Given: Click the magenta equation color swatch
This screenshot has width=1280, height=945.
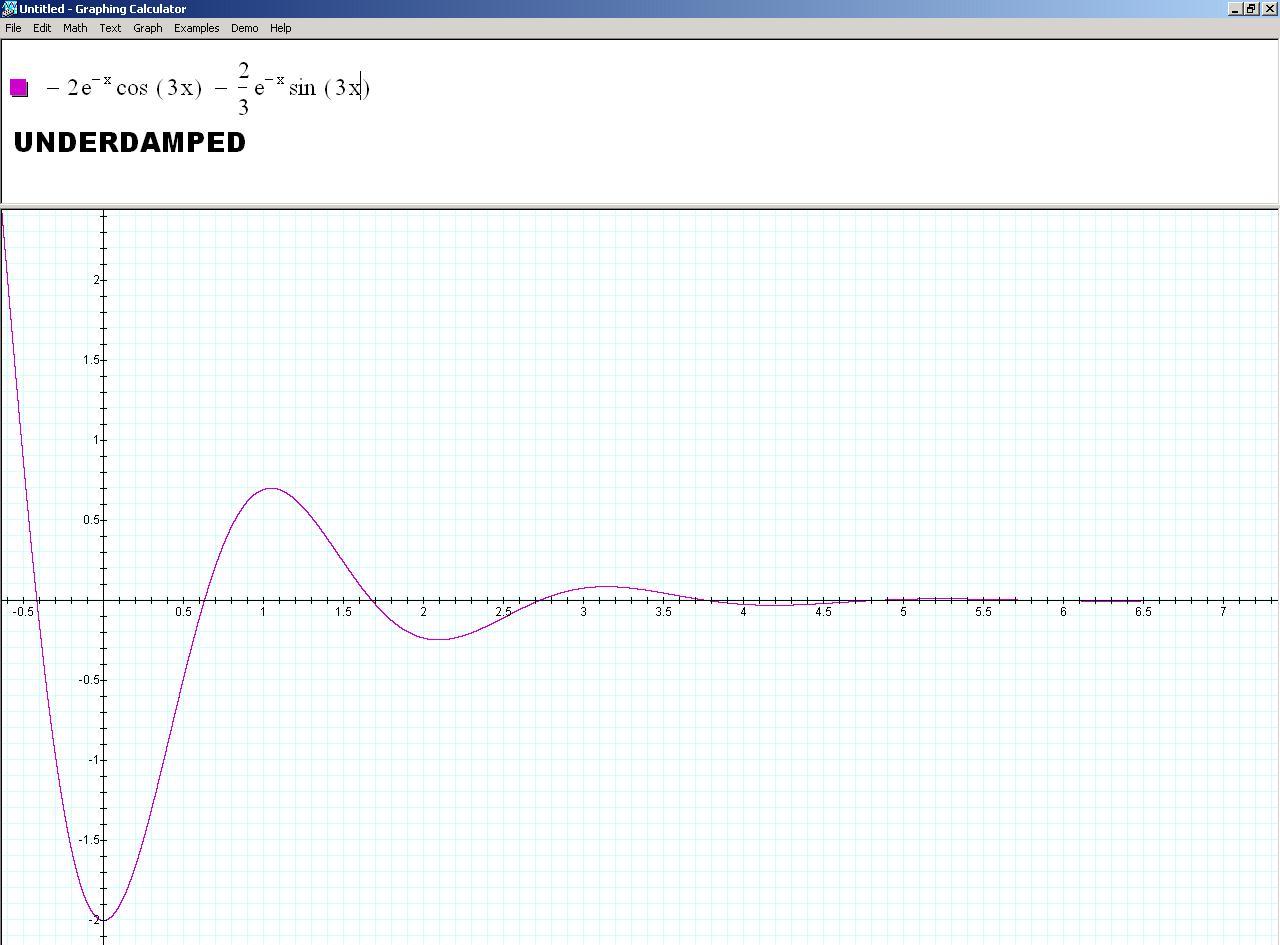Looking at the screenshot, I should click(x=19, y=88).
